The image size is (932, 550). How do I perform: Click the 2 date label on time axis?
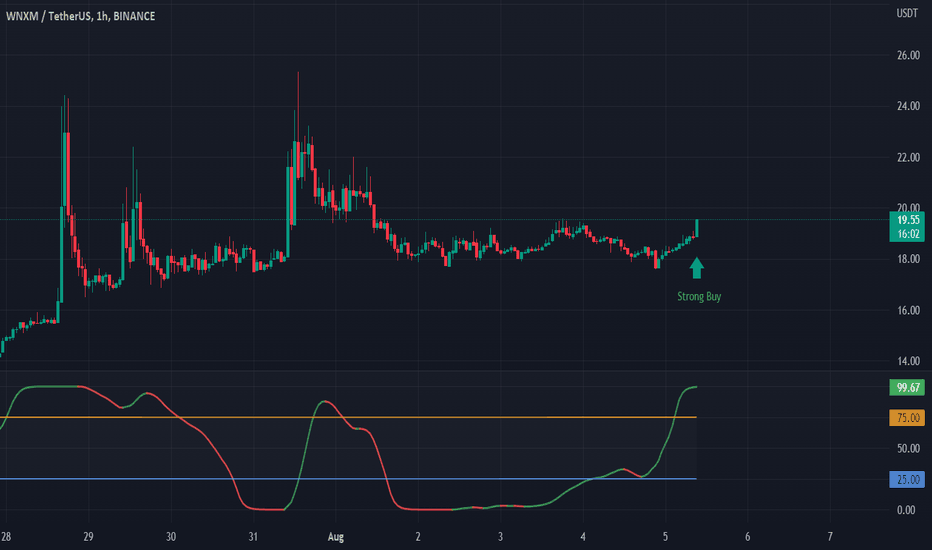tap(418, 537)
